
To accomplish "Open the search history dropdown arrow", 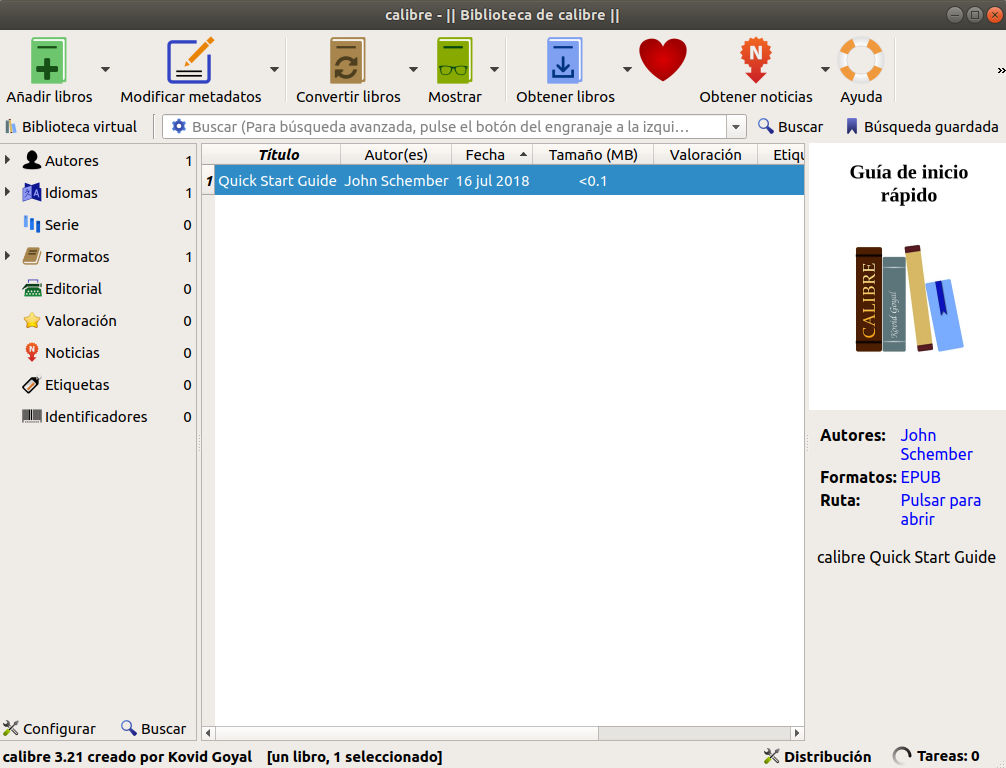I will 736,126.
